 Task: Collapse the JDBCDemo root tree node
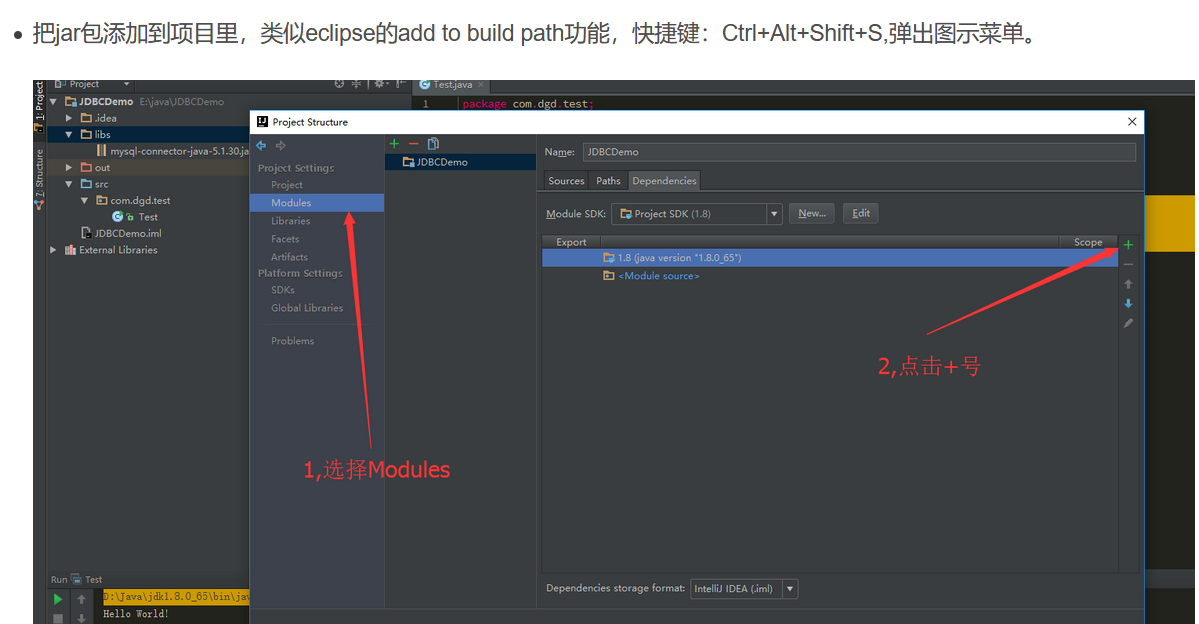click(54, 102)
